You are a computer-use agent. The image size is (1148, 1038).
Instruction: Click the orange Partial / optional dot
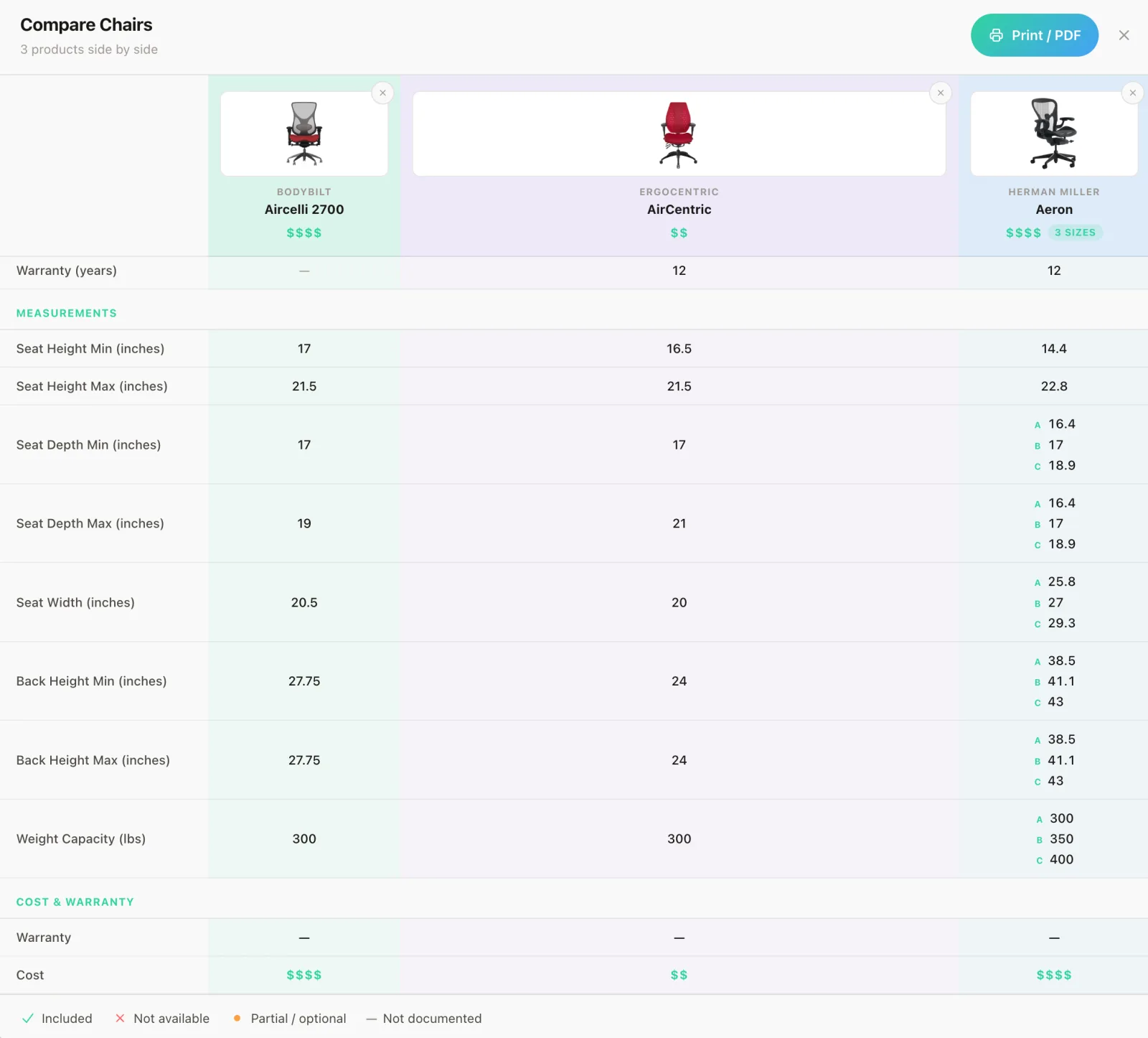[x=237, y=1018]
